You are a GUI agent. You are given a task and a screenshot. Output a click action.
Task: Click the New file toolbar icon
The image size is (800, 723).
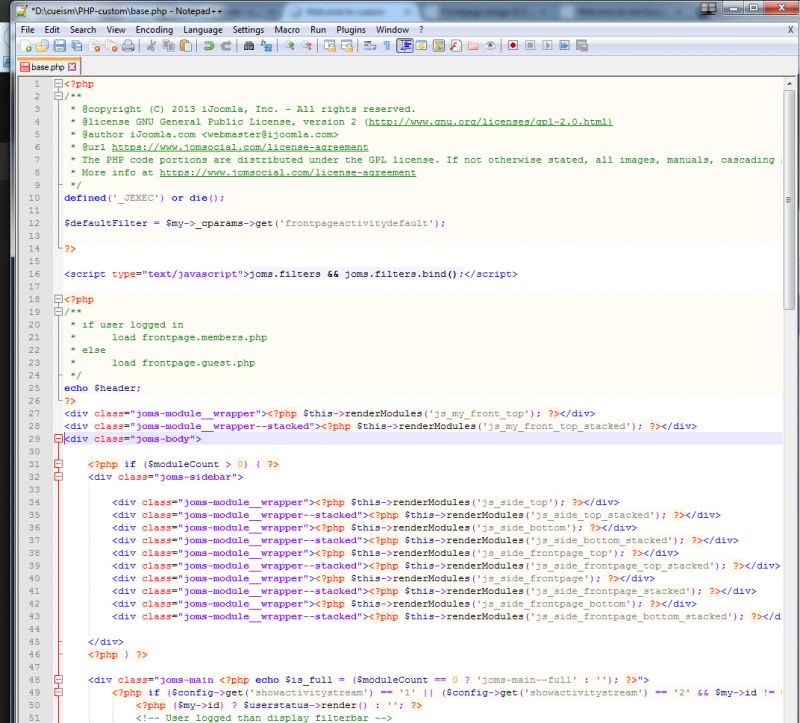click(x=26, y=46)
